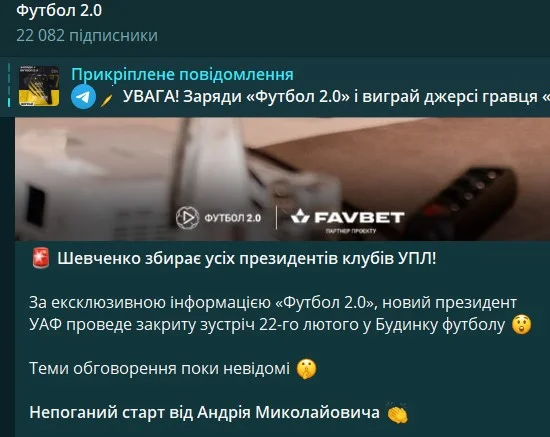Click the video preview in the post
The width and height of the screenshot is (550, 437).
point(282,179)
